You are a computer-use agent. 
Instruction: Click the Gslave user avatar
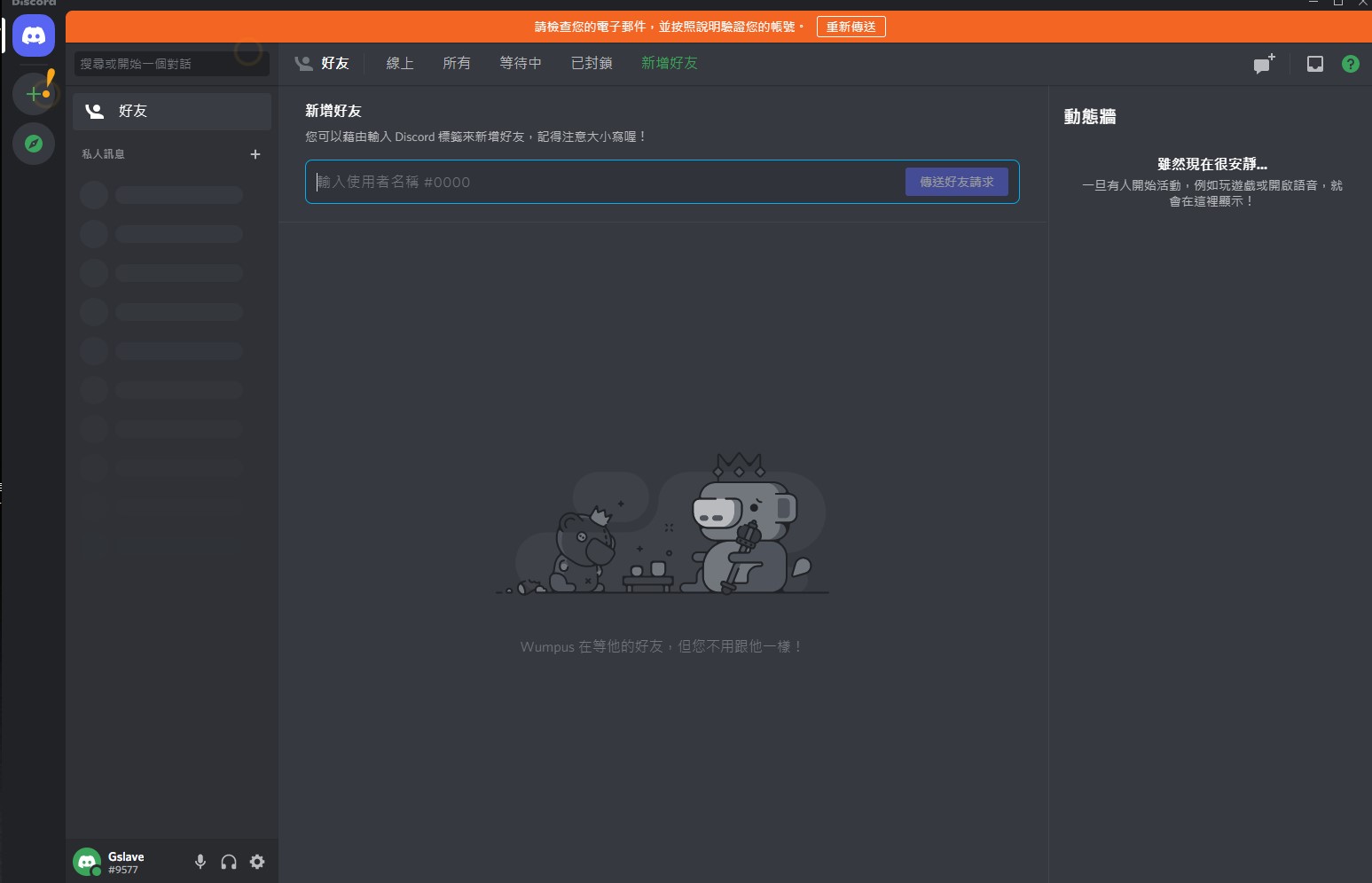[87, 860]
